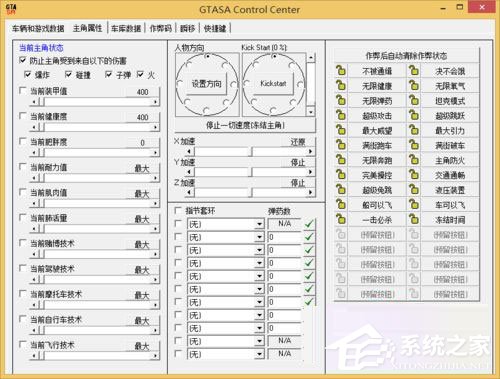Screen dimensions: 500x379
Task: Click the Kickstart button
Action: click(273, 84)
